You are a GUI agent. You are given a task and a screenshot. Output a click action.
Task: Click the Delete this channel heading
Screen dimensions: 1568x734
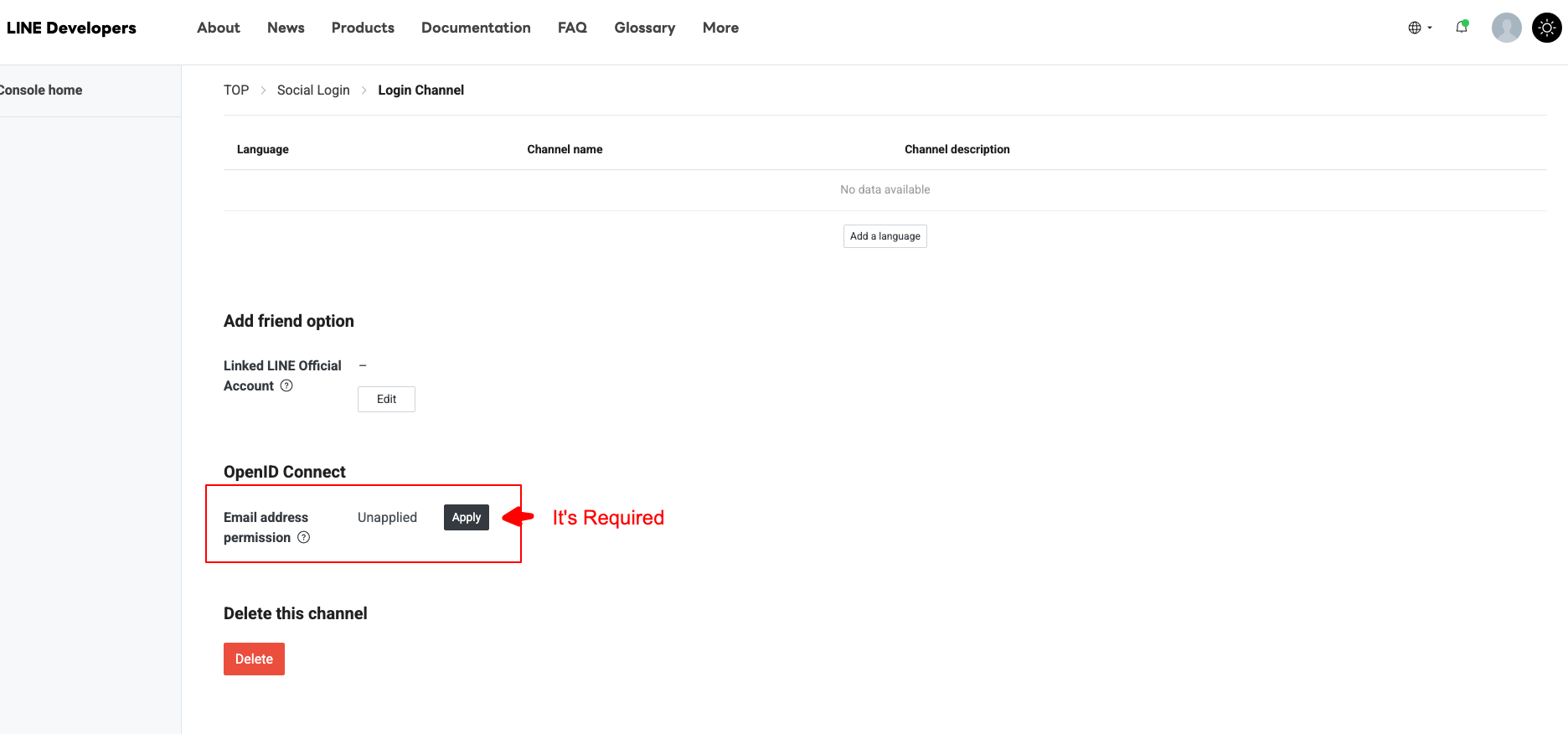tap(296, 613)
